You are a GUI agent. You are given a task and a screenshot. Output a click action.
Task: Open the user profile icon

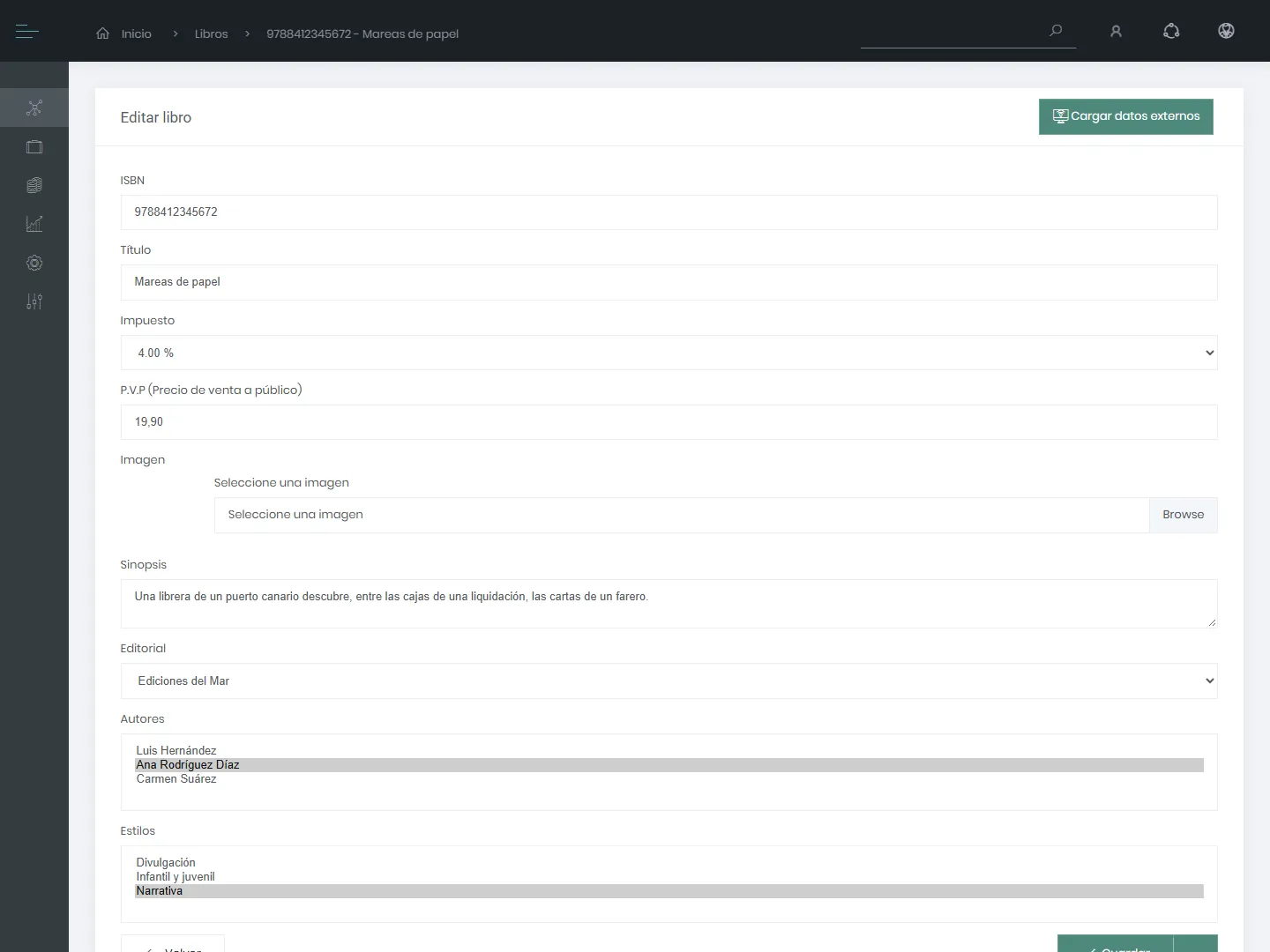point(1116,32)
